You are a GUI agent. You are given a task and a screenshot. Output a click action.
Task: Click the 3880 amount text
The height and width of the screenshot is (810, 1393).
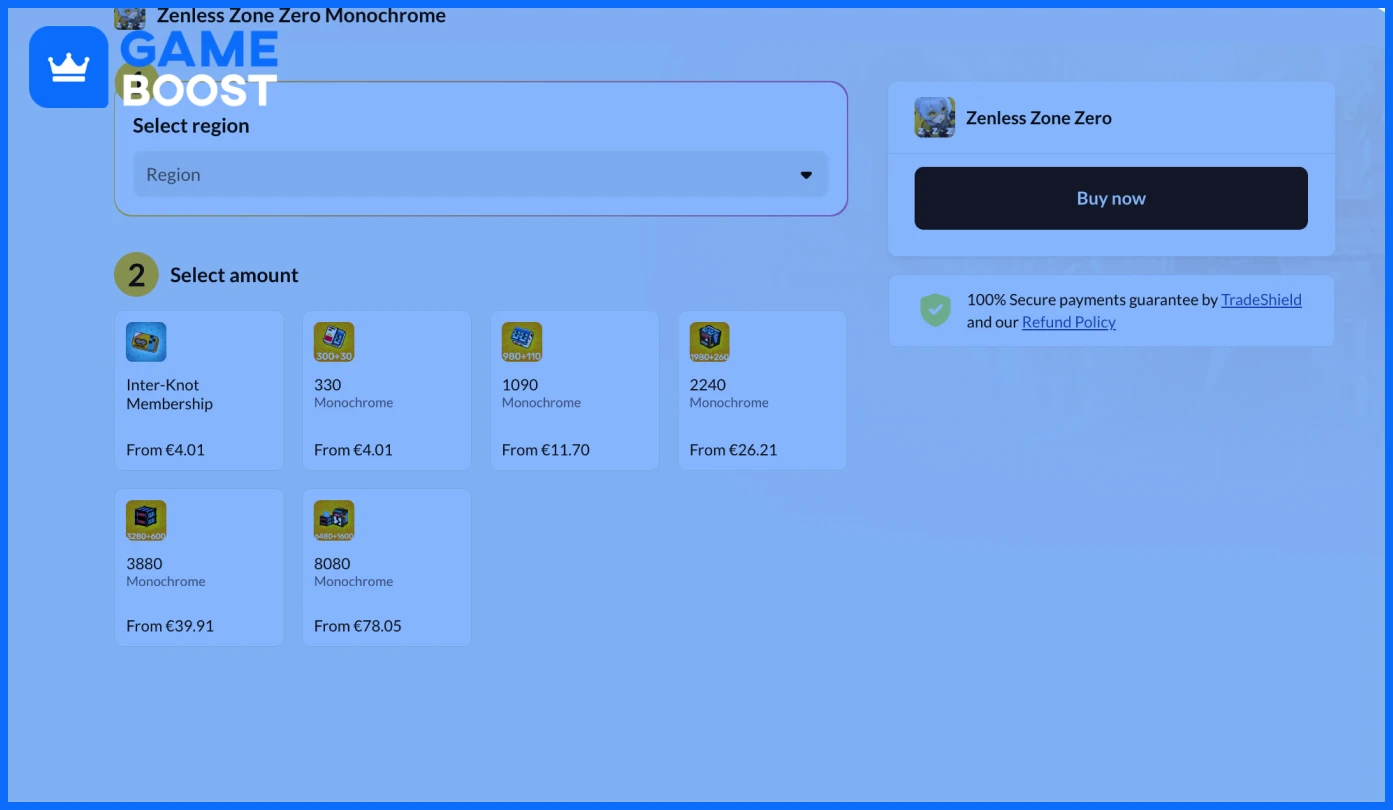click(x=144, y=564)
